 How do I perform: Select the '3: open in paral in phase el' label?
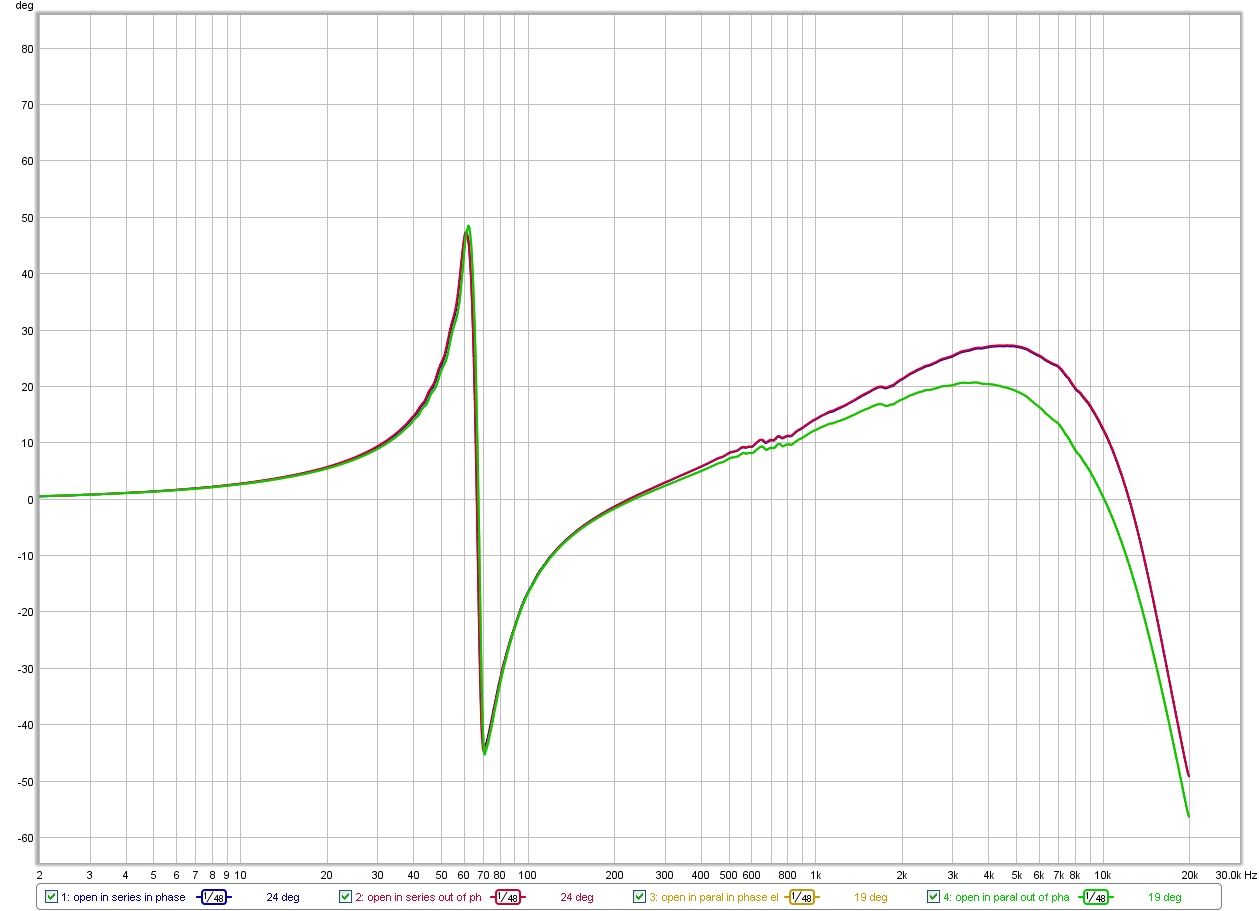coord(714,897)
